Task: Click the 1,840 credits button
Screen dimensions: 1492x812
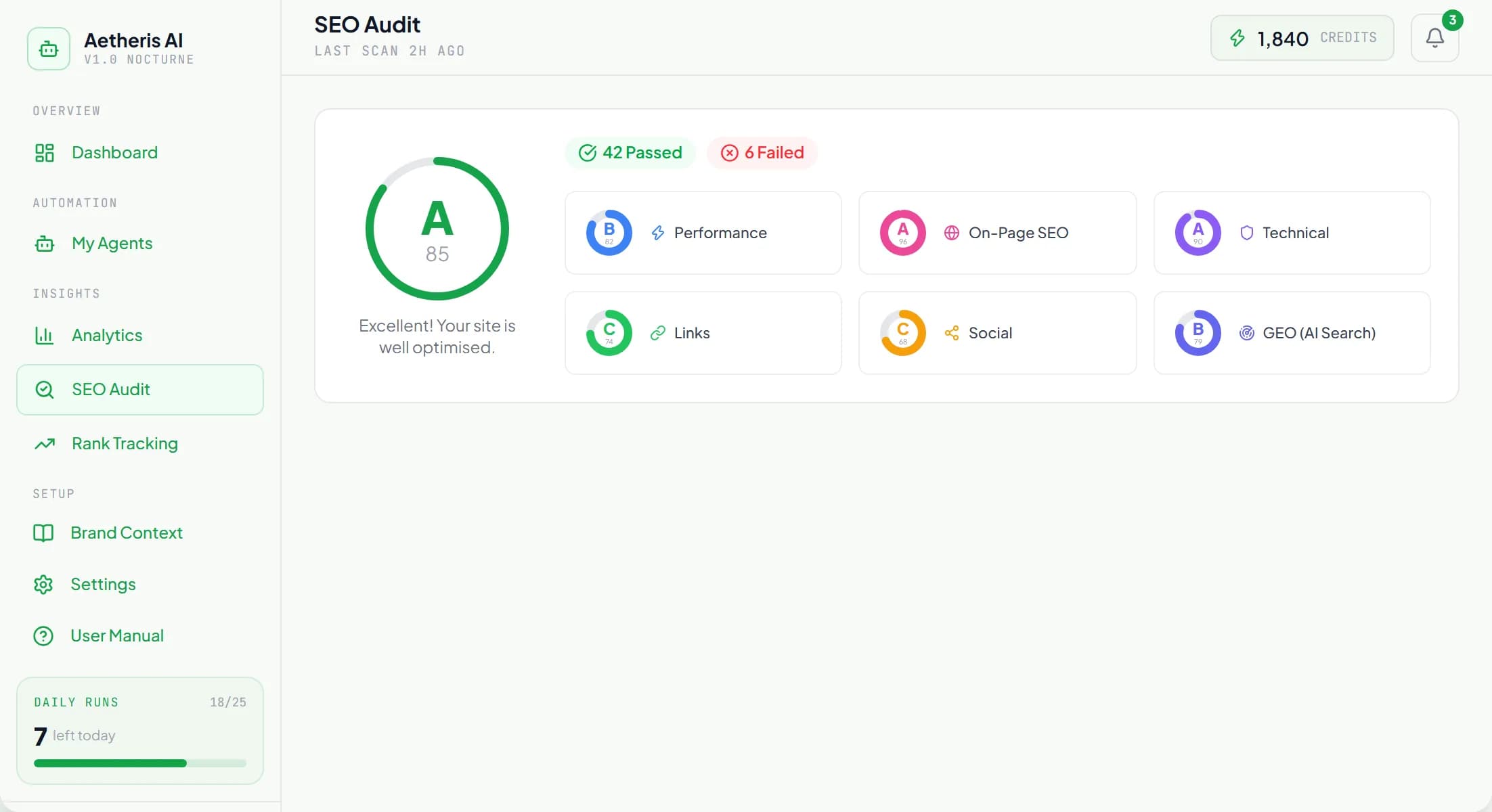Action: click(1302, 38)
